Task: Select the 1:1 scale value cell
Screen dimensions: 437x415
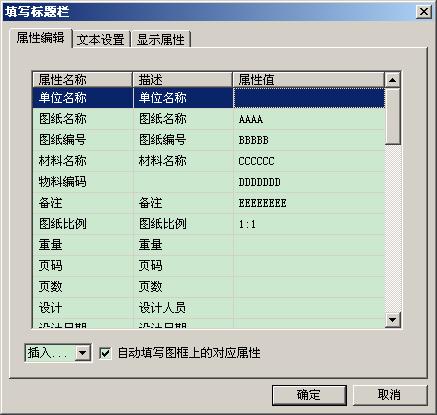Action: [309, 224]
